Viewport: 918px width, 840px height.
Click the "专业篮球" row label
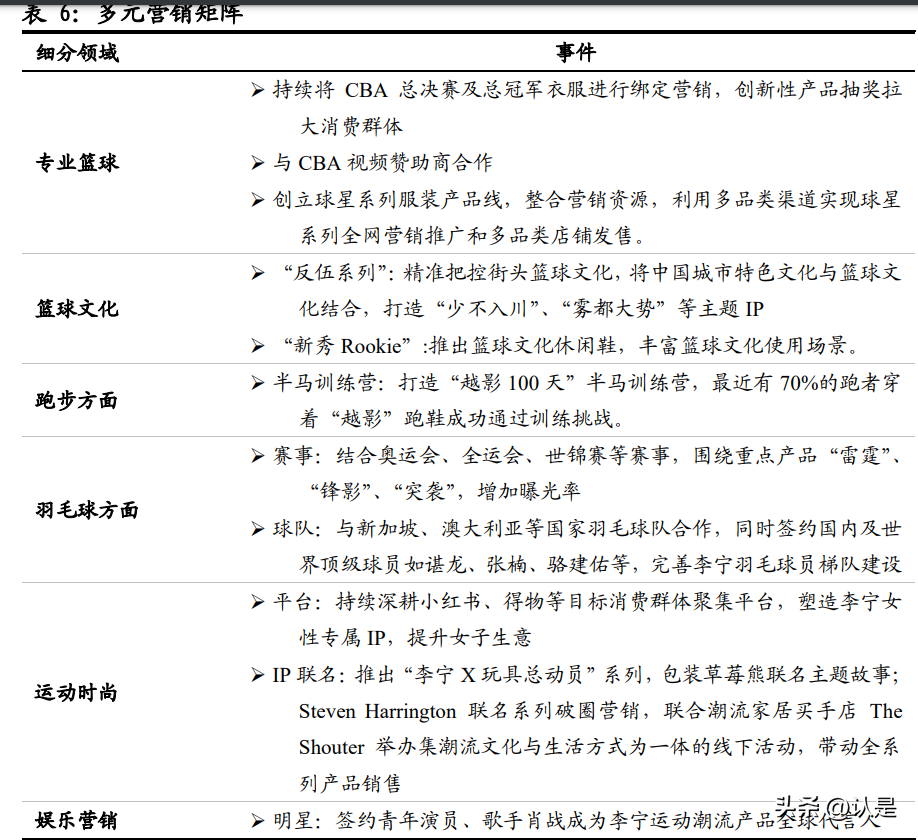[77, 162]
